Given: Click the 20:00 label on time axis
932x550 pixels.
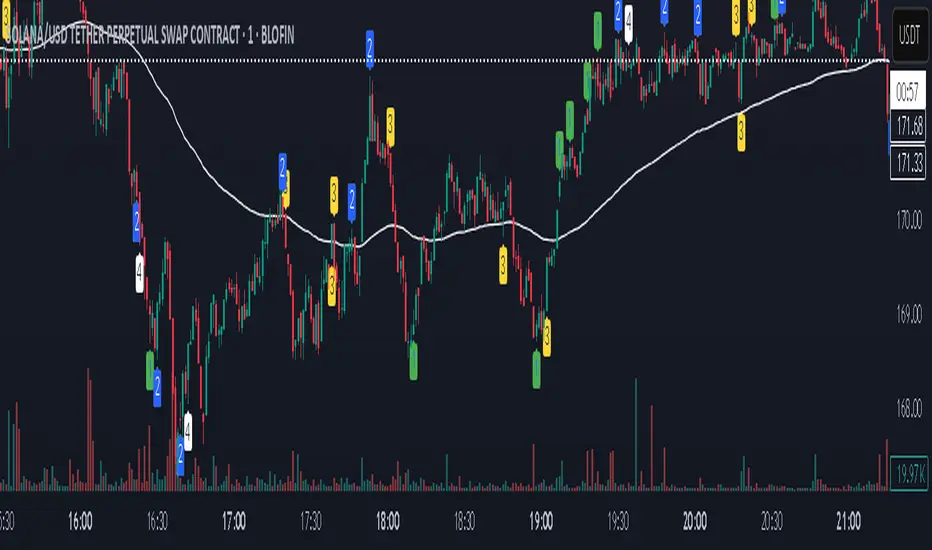Looking at the screenshot, I should point(695,521).
